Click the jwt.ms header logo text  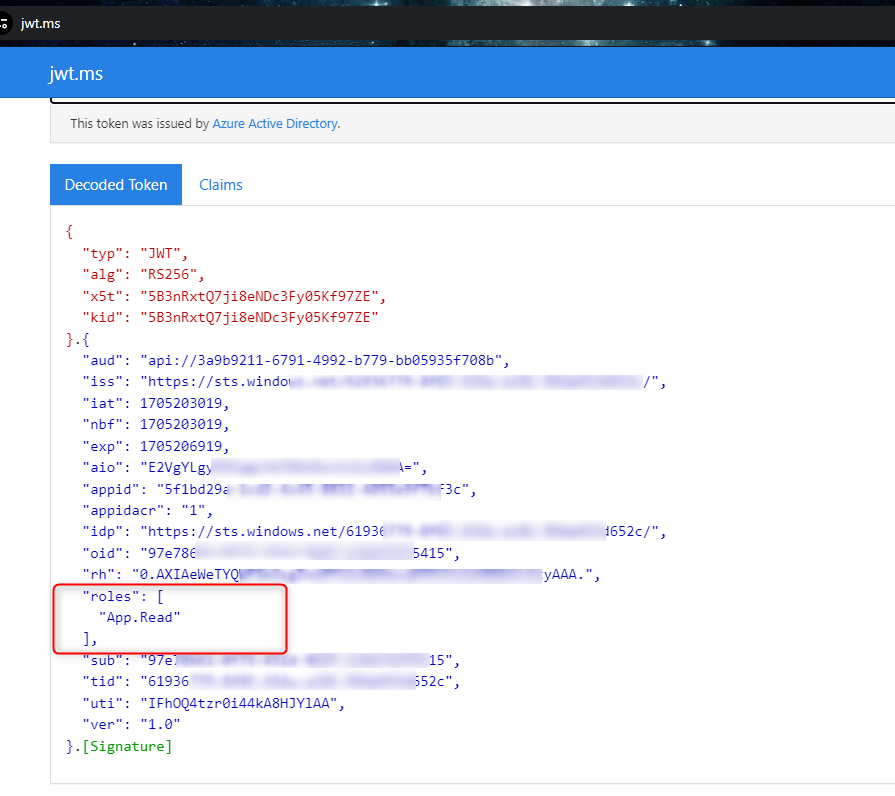point(75,73)
